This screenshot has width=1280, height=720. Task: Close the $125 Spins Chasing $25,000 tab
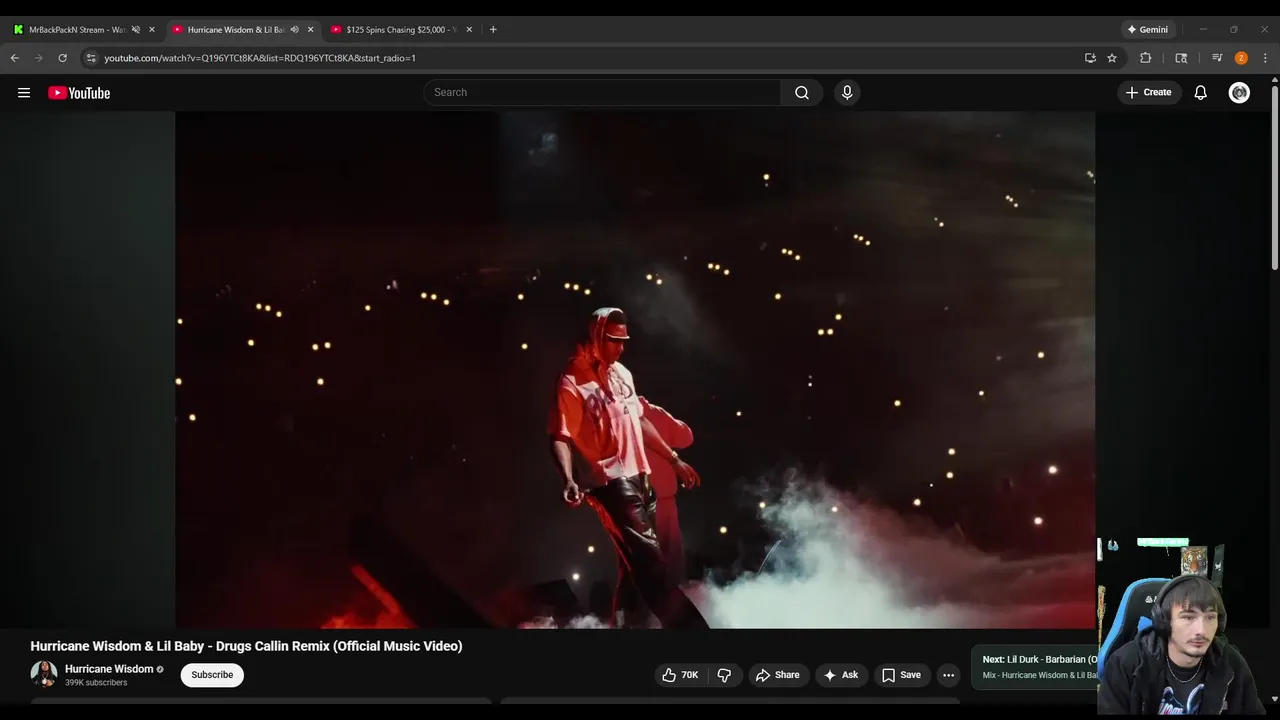coord(469,29)
